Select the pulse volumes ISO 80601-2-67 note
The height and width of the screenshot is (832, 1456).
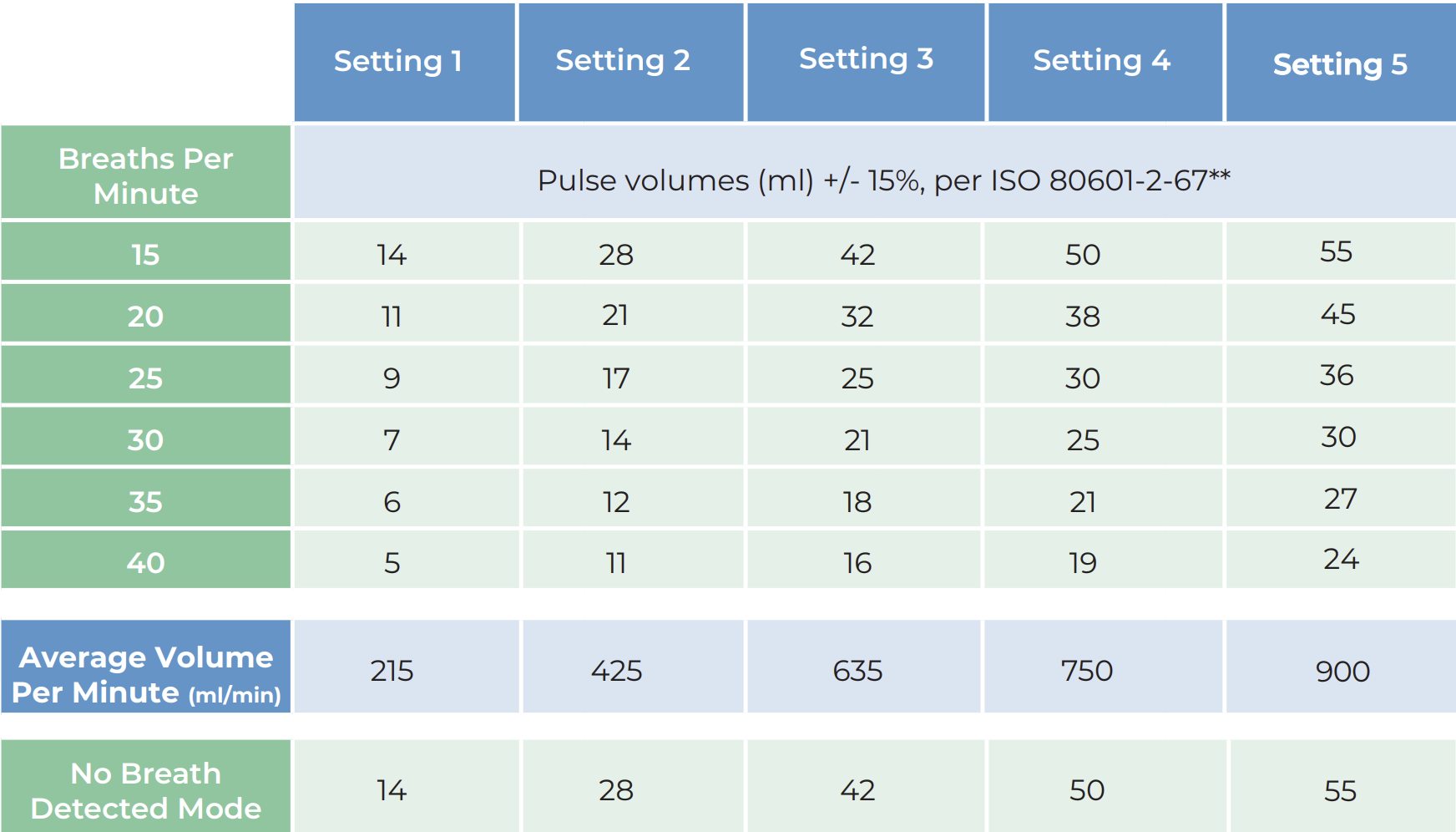coord(883,180)
